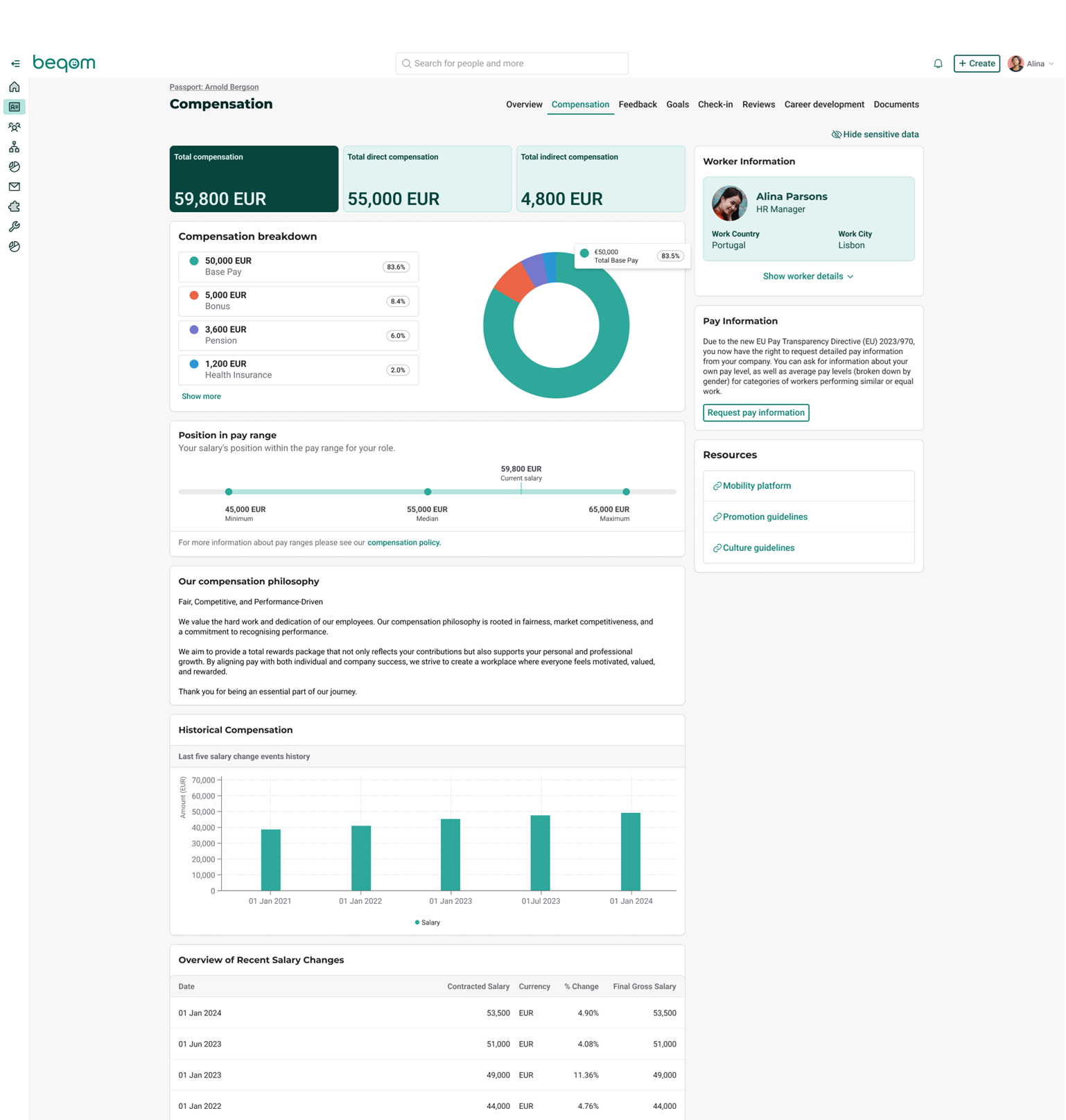Go to the Home sidebar icon
The image size is (1066, 1120).
(x=15, y=87)
